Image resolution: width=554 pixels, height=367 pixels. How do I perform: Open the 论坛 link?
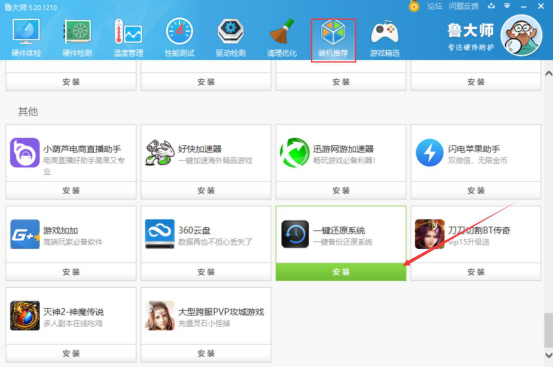coord(434,6)
